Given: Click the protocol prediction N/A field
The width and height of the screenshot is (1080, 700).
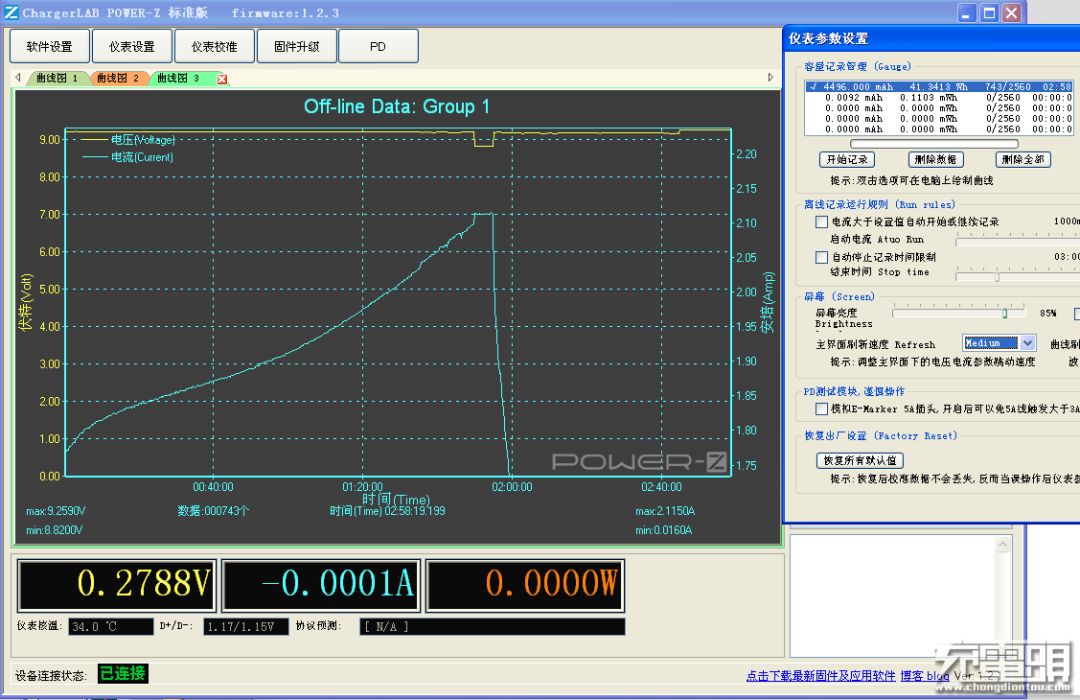Looking at the screenshot, I should pos(492,626).
